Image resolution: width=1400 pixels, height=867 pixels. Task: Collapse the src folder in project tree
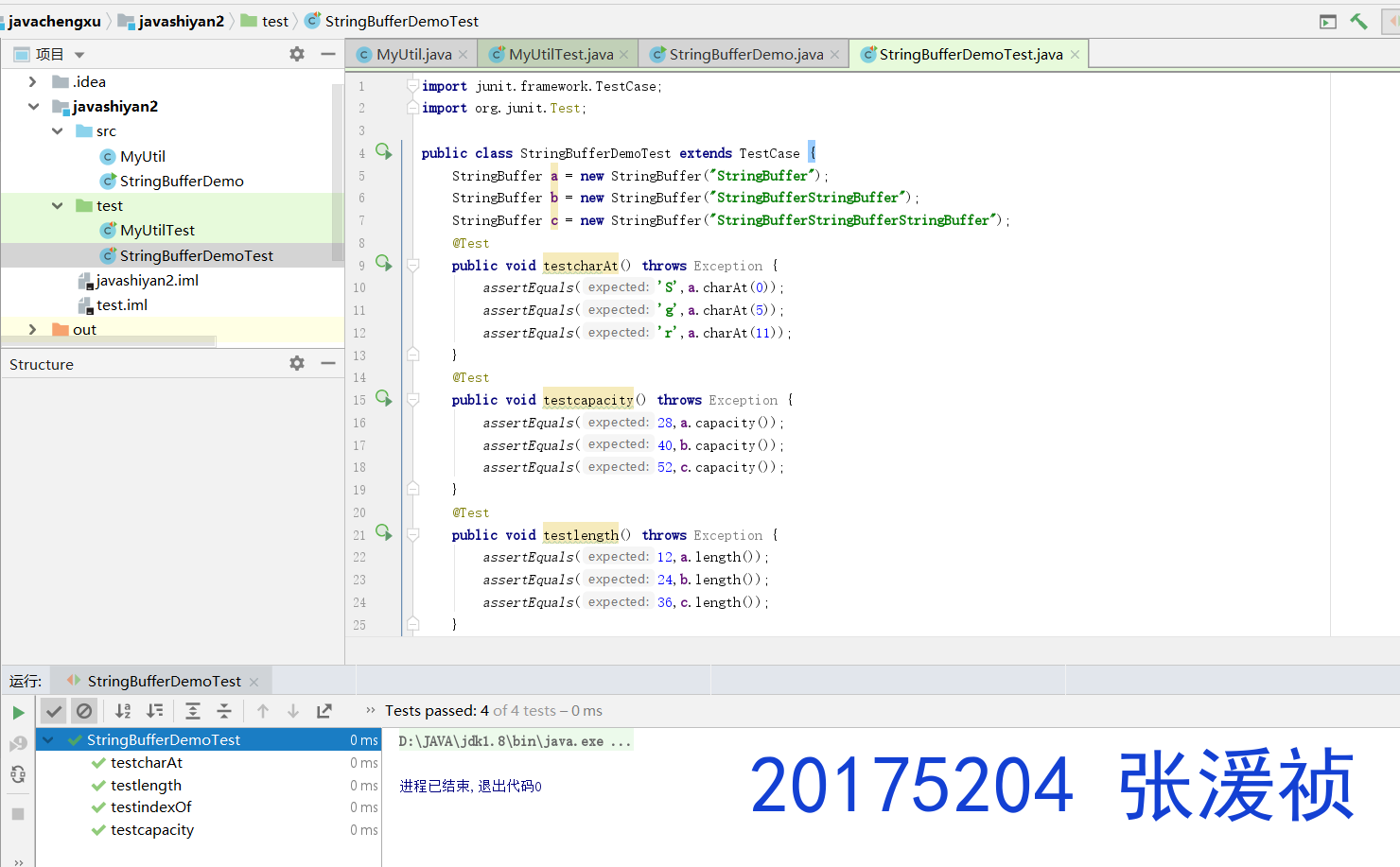(x=58, y=131)
